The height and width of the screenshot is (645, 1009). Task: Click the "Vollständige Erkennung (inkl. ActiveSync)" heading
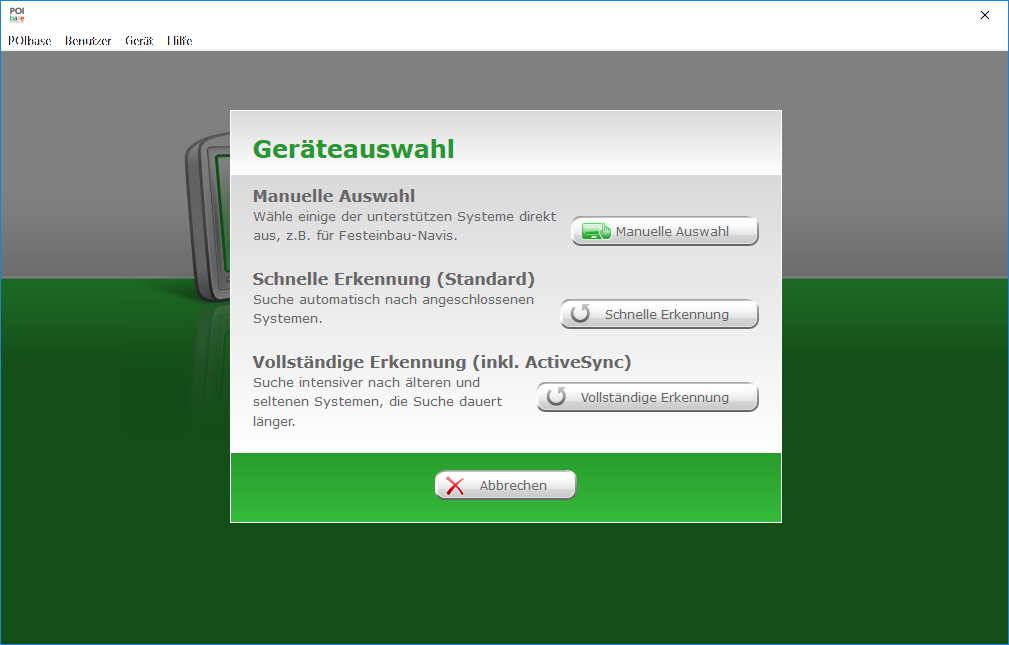coord(441,362)
